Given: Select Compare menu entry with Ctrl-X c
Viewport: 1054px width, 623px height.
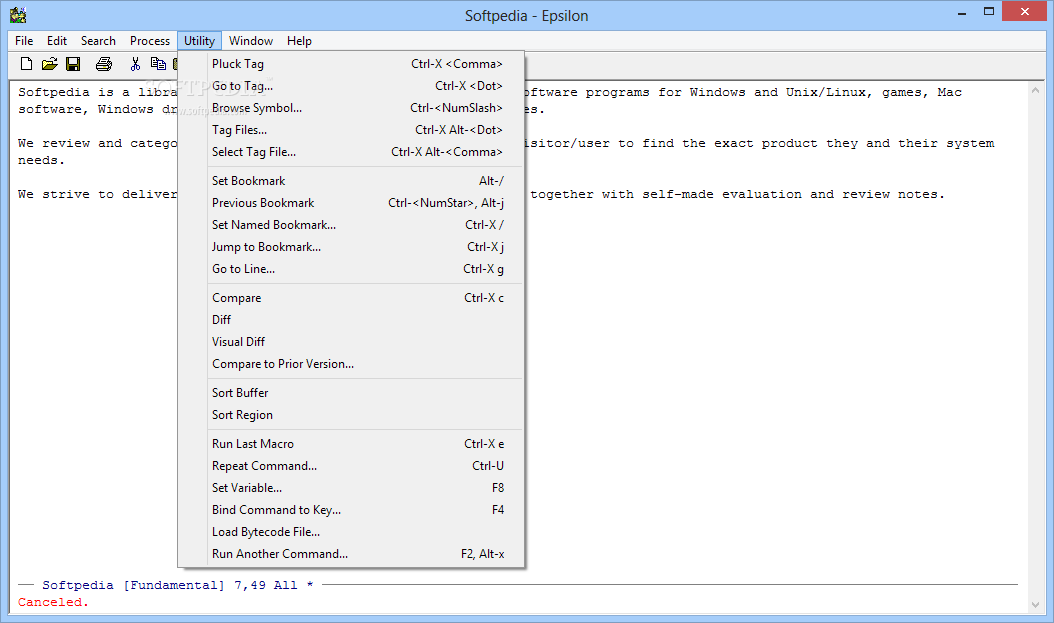Looking at the screenshot, I should [351, 298].
